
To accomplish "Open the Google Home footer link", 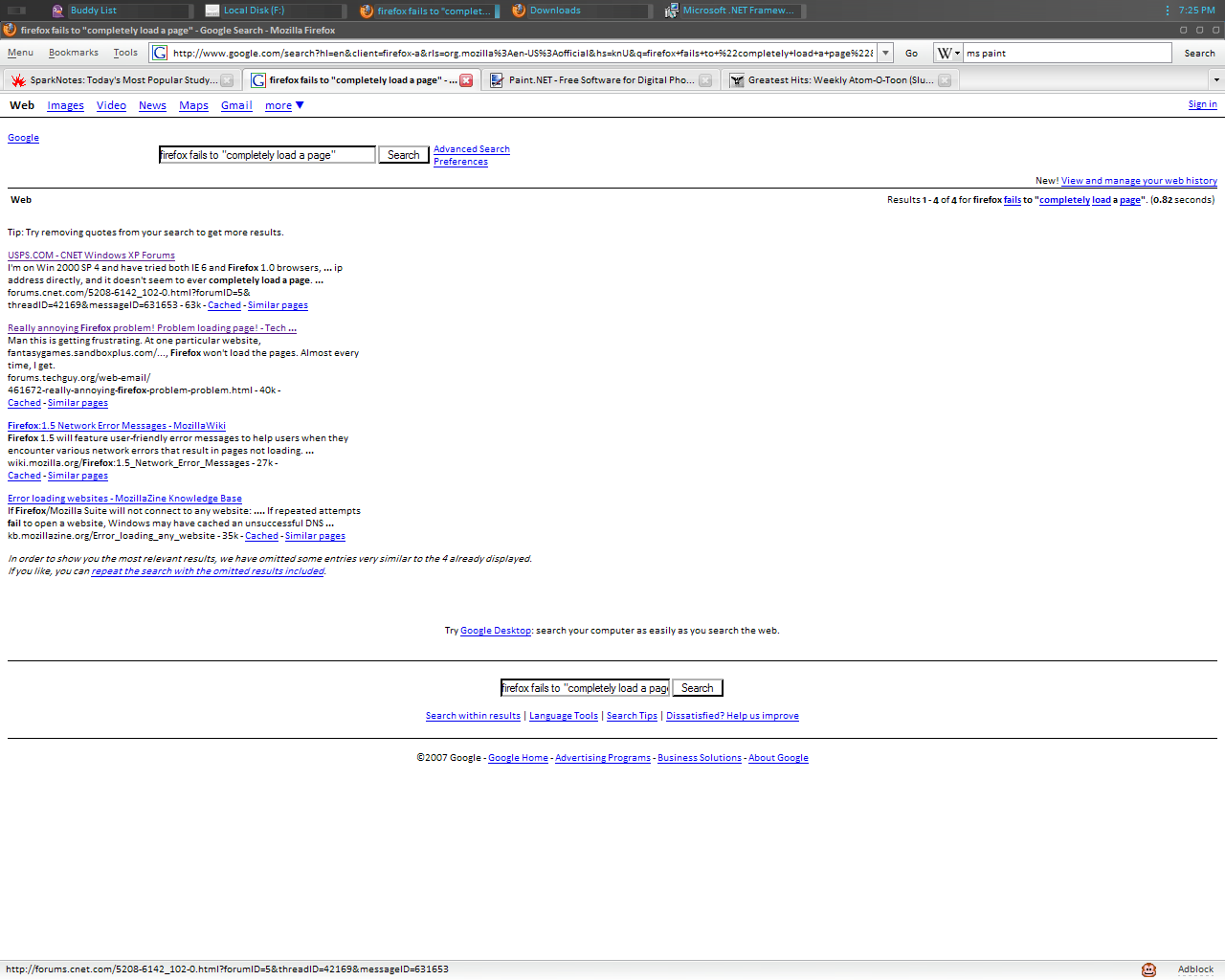I will (x=518, y=758).
